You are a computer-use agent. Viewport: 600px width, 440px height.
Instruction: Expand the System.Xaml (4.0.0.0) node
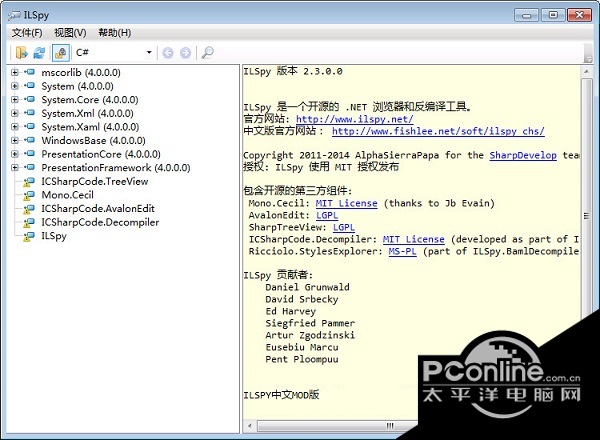point(15,127)
